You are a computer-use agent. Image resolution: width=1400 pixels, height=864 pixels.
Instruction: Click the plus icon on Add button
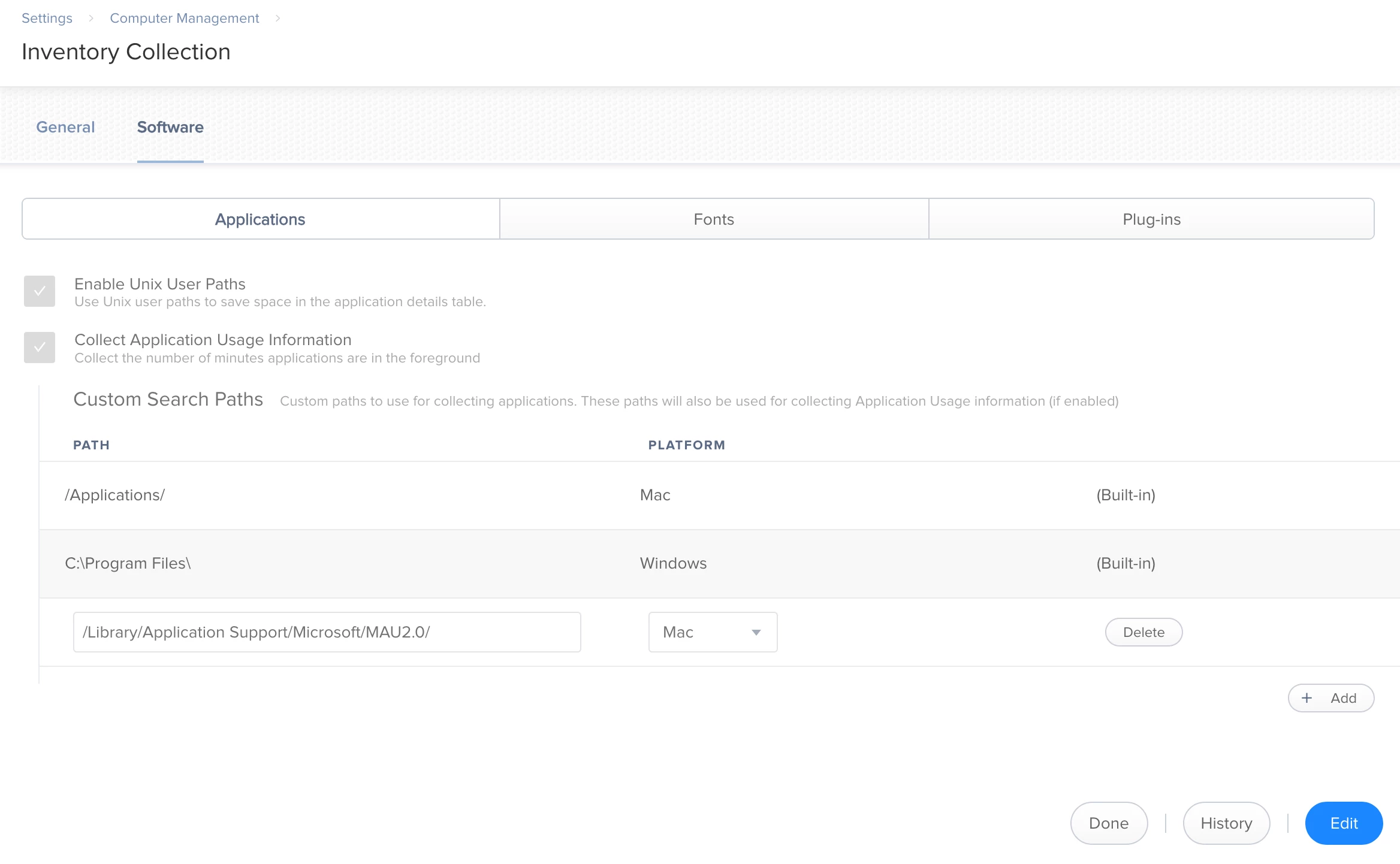point(1307,698)
